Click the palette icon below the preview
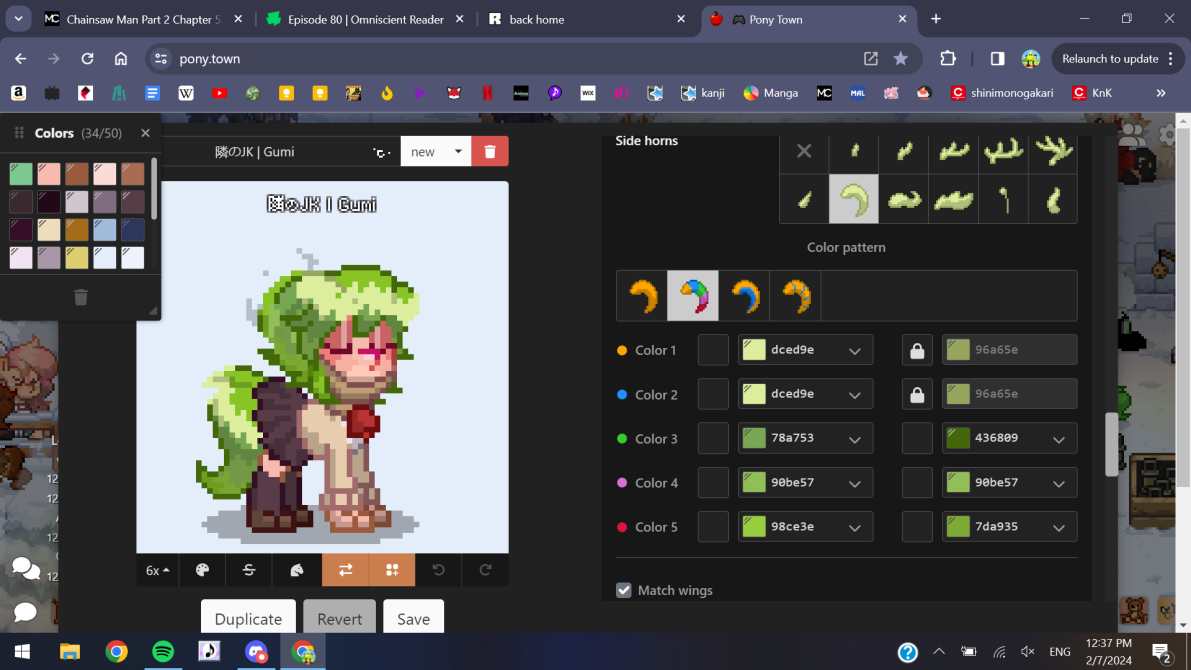This screenshot has height=670, width=1191. pos(203,570)
